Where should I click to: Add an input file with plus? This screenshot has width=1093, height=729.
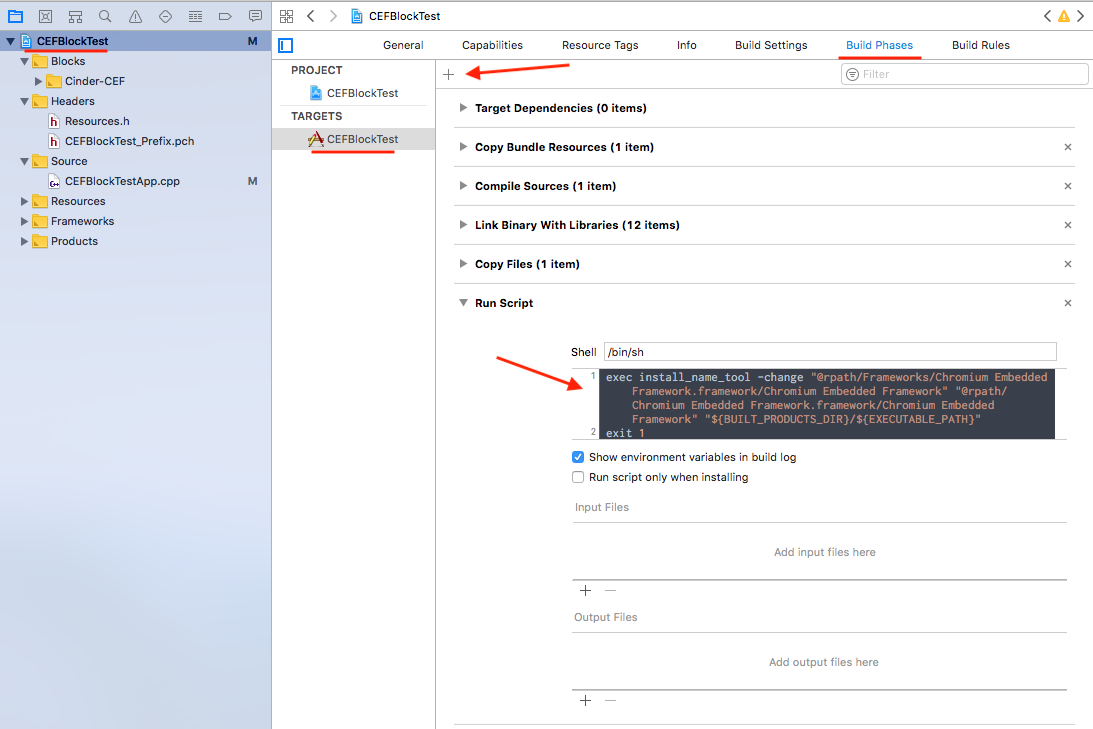586,590
